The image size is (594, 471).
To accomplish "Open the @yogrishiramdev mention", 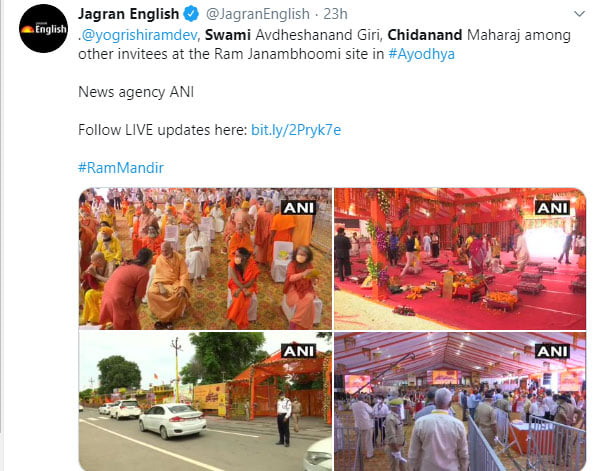I will point(139,35).
